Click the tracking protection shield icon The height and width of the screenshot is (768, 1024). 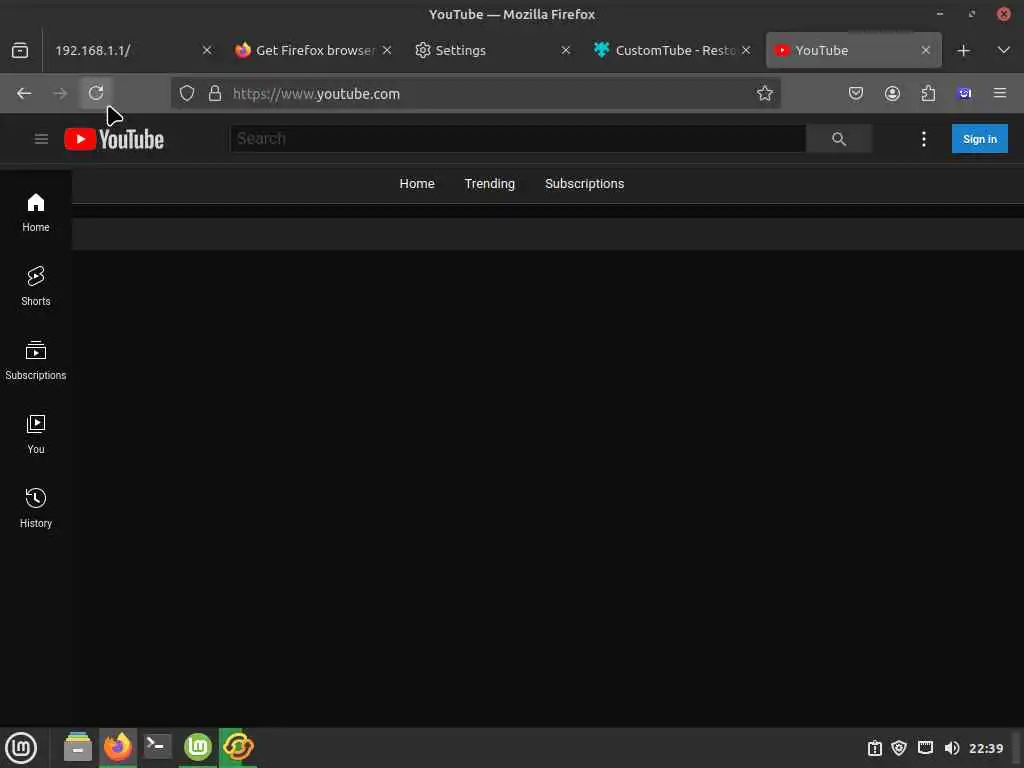(187, 93)
